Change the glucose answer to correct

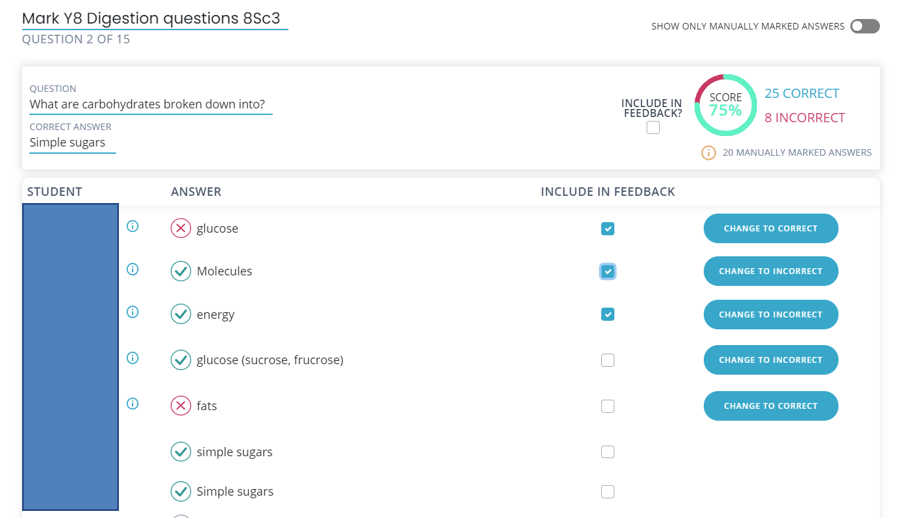tap(770, 229)
